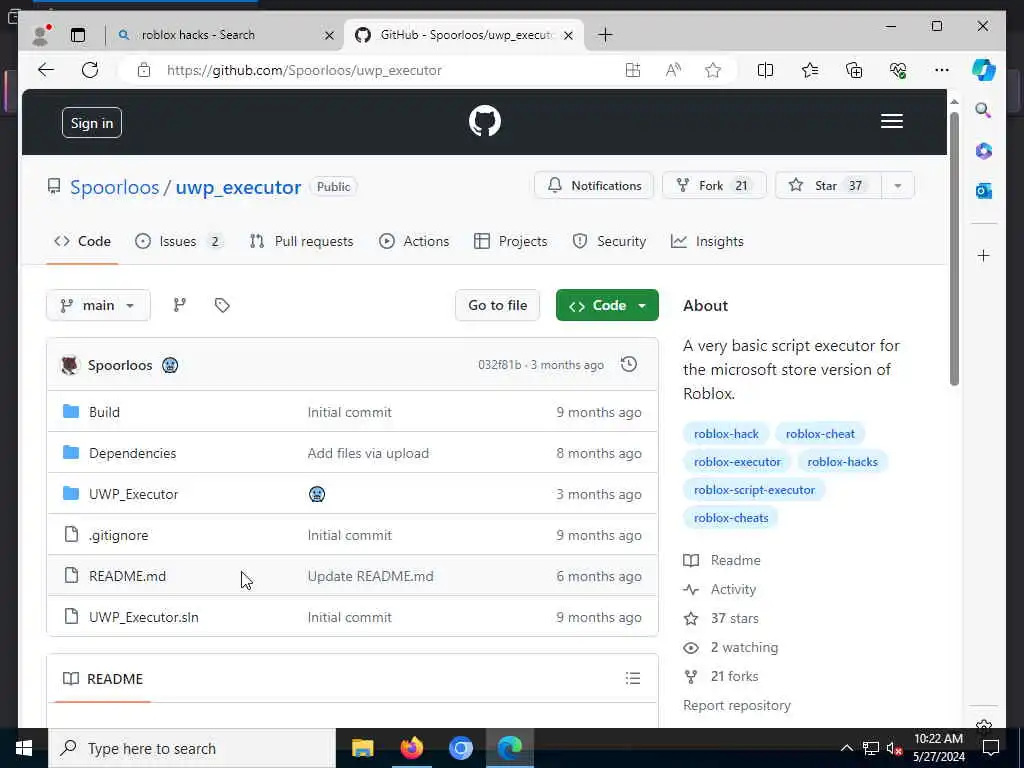Image resolution: width=1024 pixels, height=768 pixels.
Task: View site info via the address bar lock icon
Action: (144, 70)
